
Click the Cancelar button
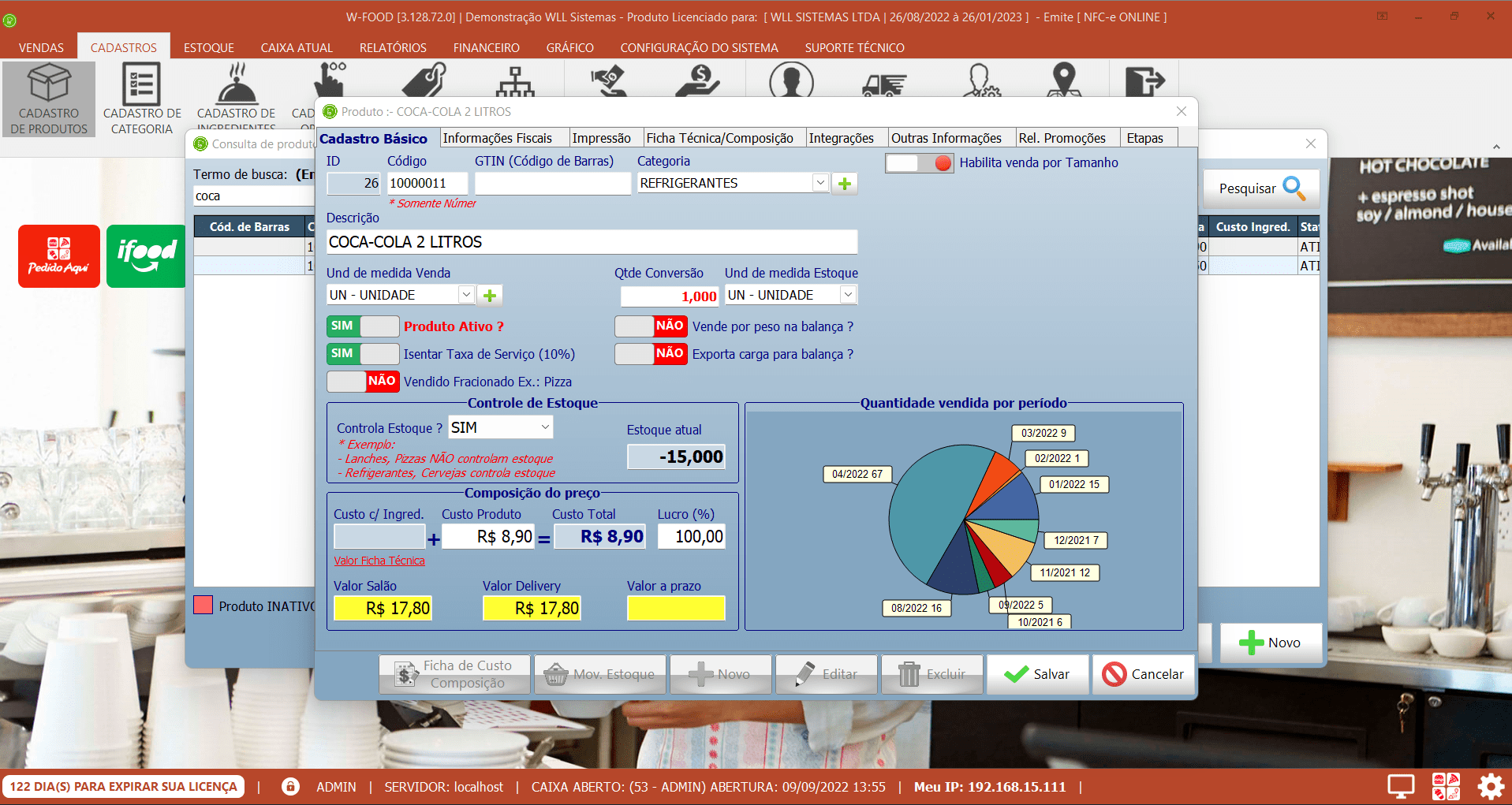point(1143,674)
